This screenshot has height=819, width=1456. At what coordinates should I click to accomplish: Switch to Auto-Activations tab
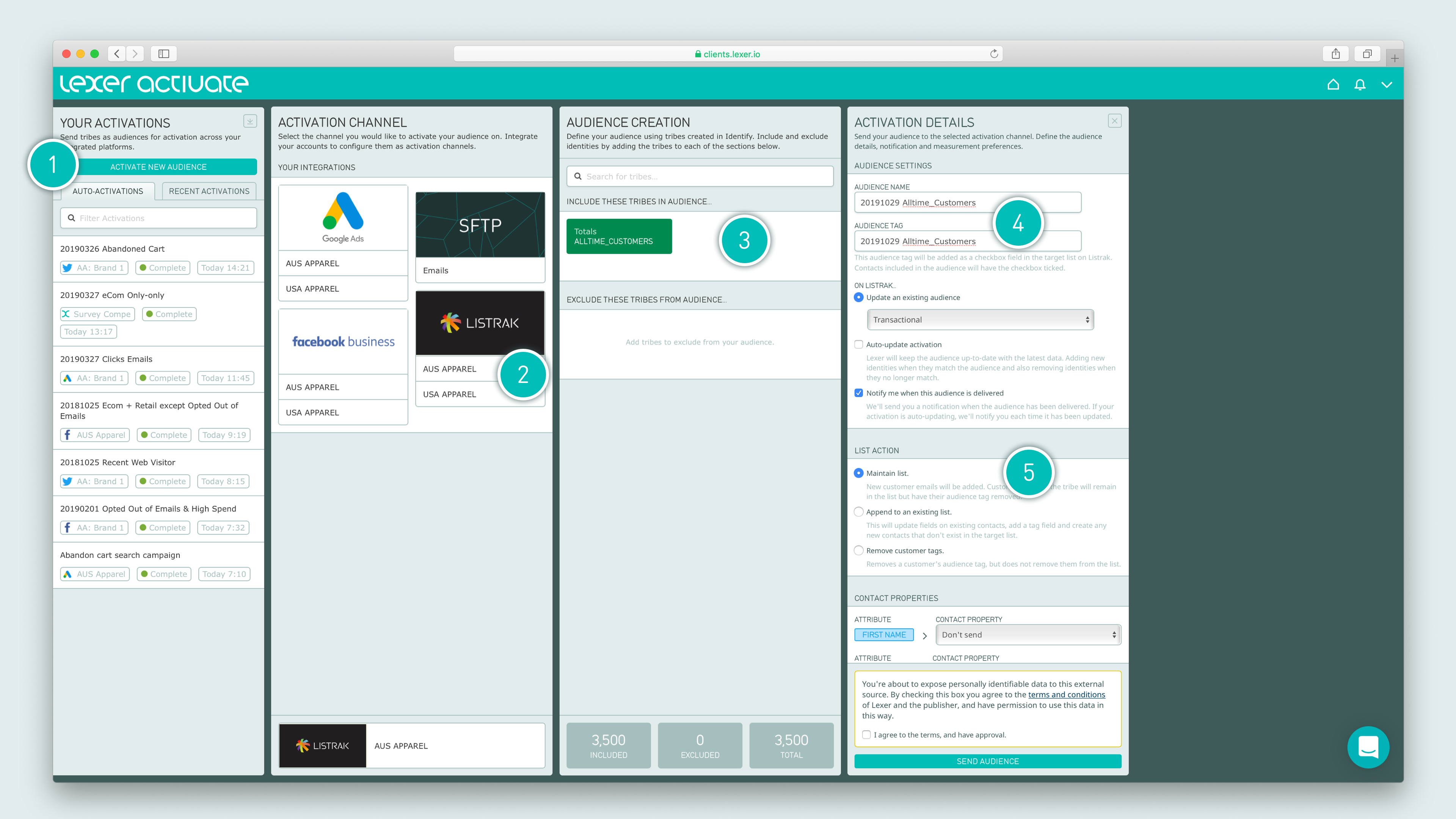coord(107,191)
